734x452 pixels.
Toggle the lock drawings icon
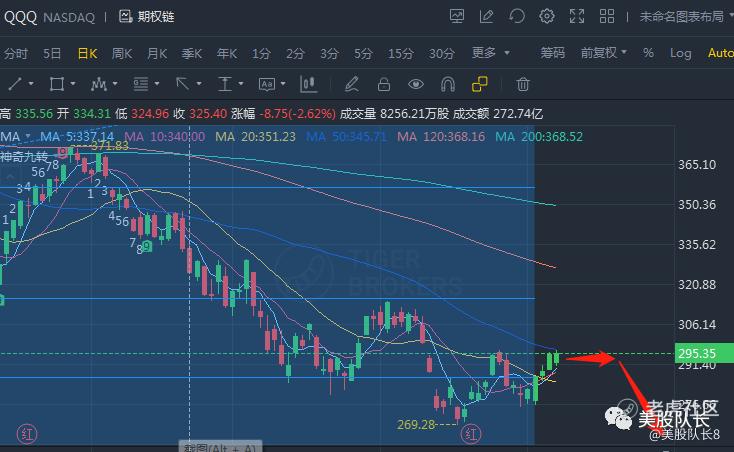click(384, 84)
